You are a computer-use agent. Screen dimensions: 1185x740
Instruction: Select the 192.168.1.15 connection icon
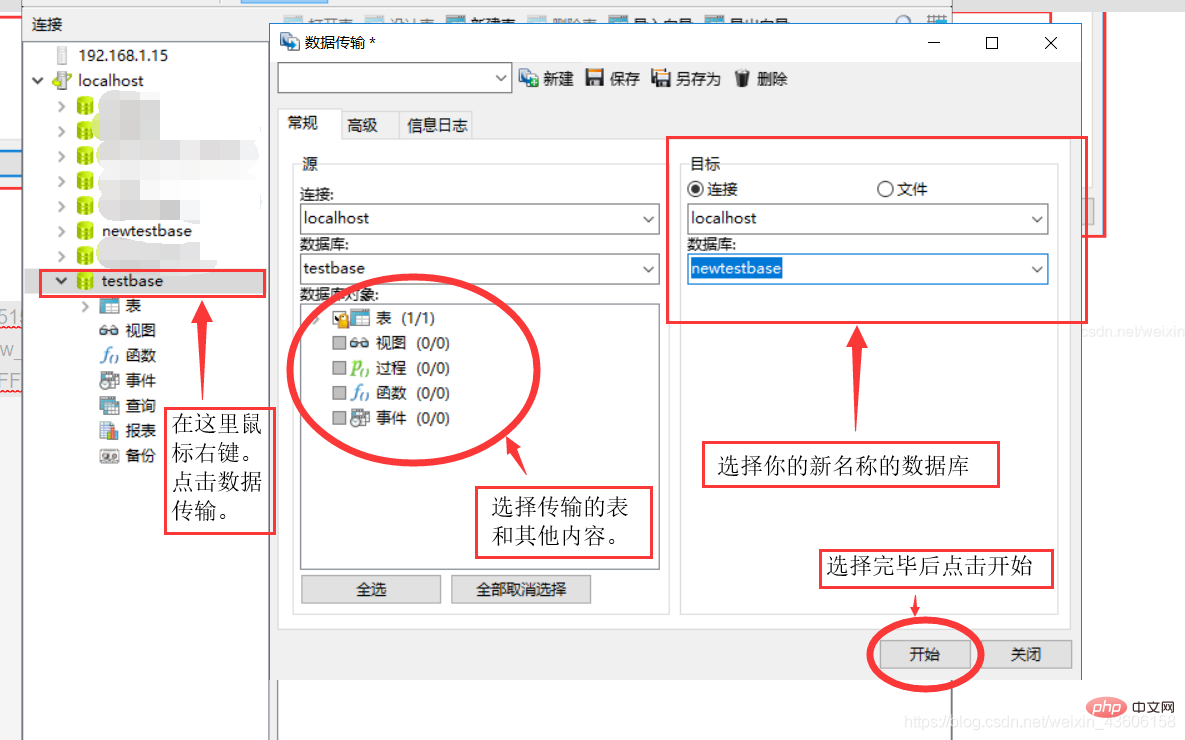pyautogui.click(x=62, y=55)
